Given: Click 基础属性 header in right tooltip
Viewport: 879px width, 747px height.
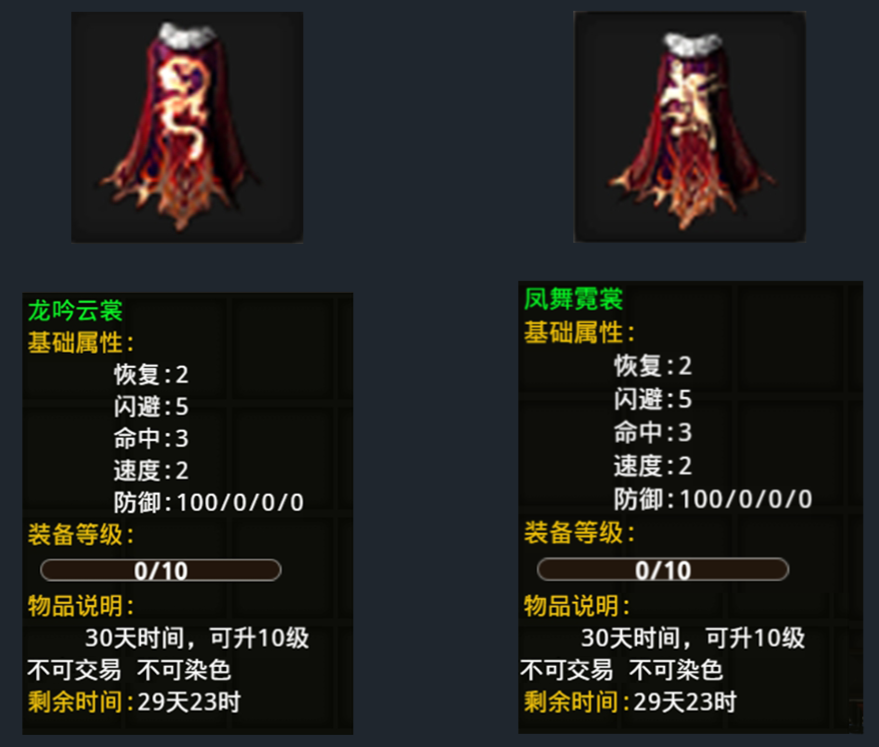Looking at the screenshot, I should point(579,332).
